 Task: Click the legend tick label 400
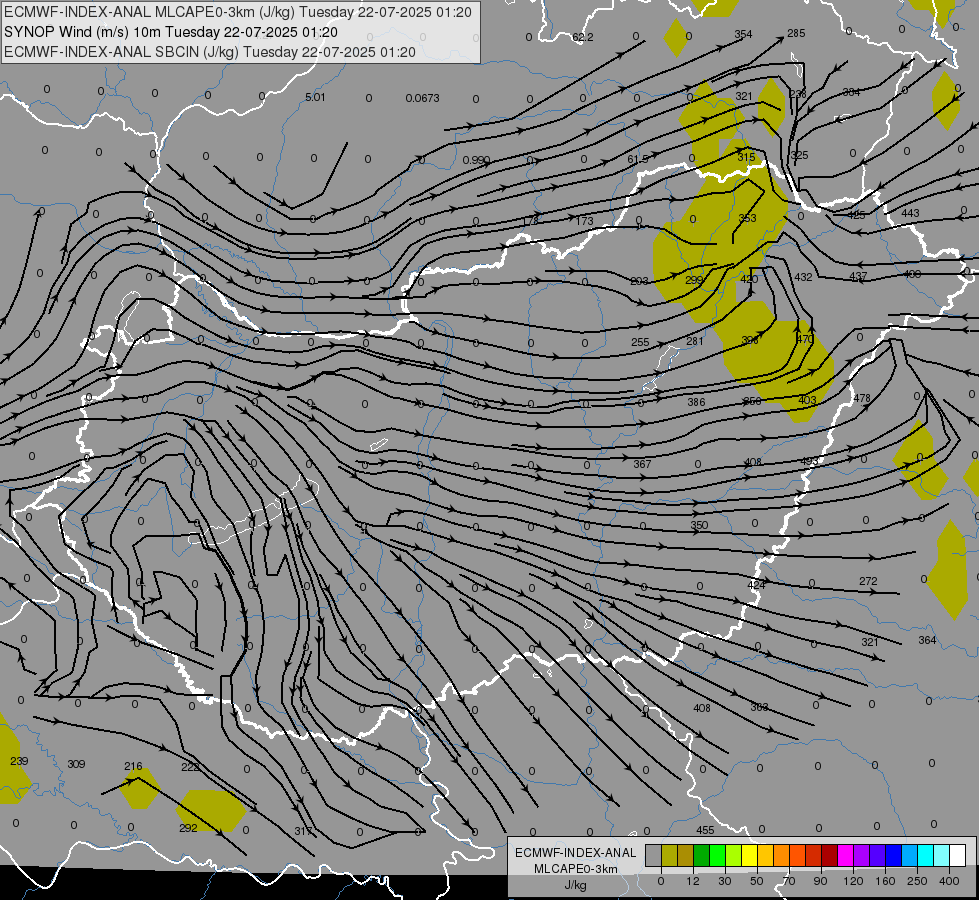(x=949, y=881)
